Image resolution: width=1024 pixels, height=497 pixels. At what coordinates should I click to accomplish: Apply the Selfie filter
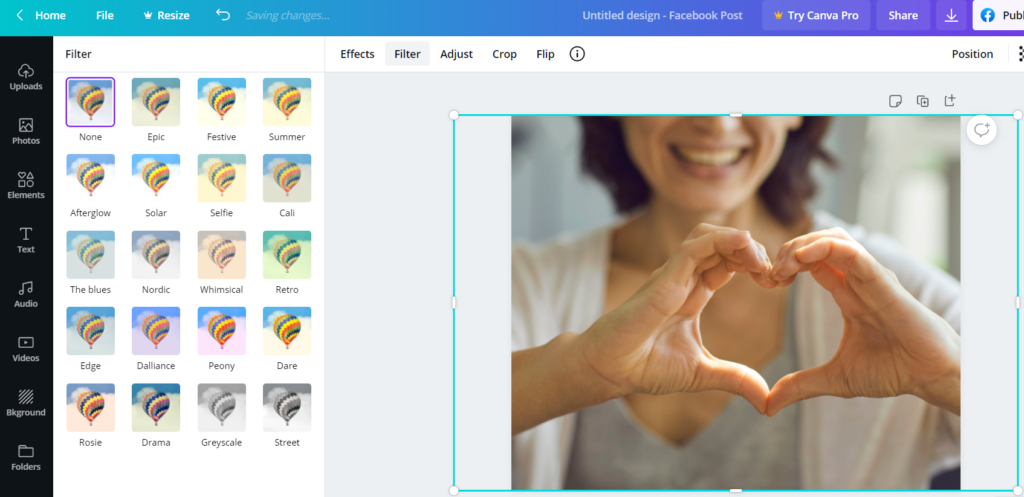221,178
